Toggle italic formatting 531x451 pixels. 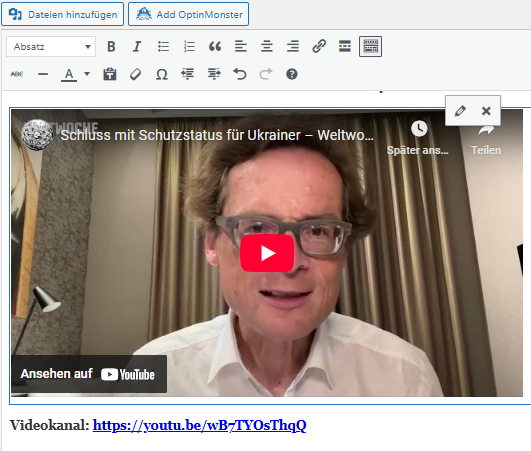point(137,46)
